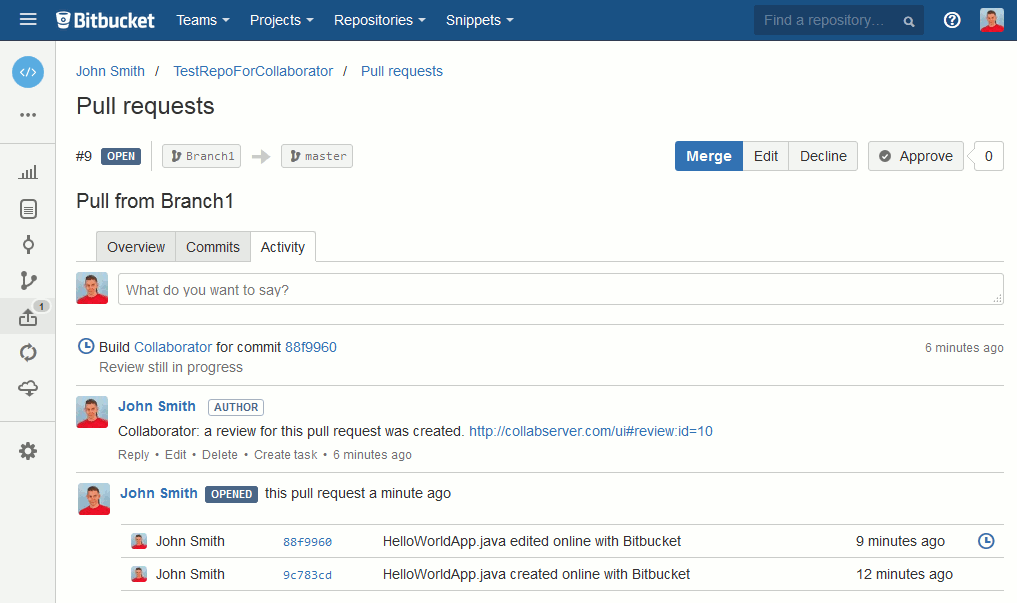This screenshot has width=1017, height=603.
Task: Approve the pull request
Action: tap(915, 156)
